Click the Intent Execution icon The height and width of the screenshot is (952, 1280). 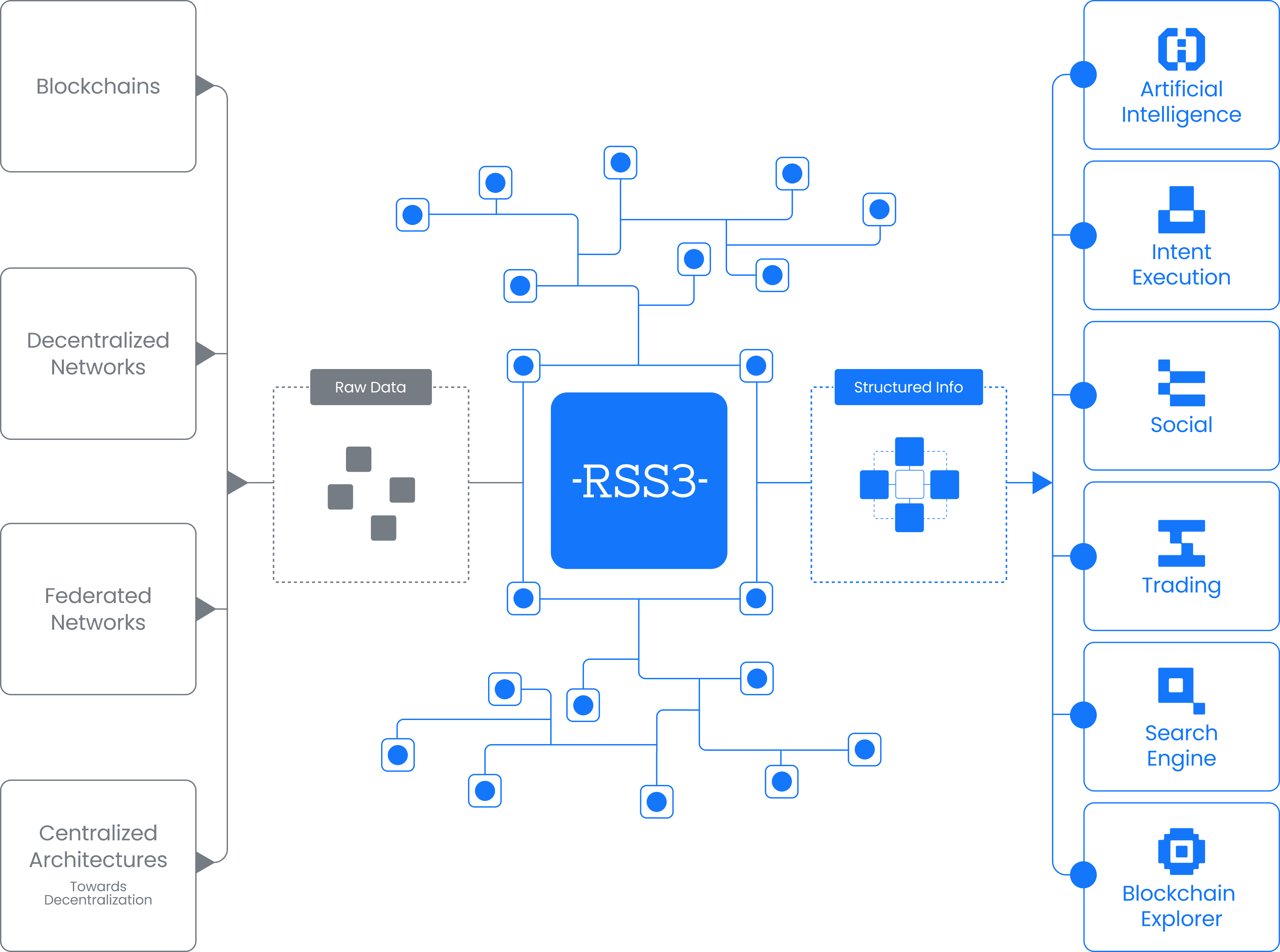click(x=1181, y=210)
